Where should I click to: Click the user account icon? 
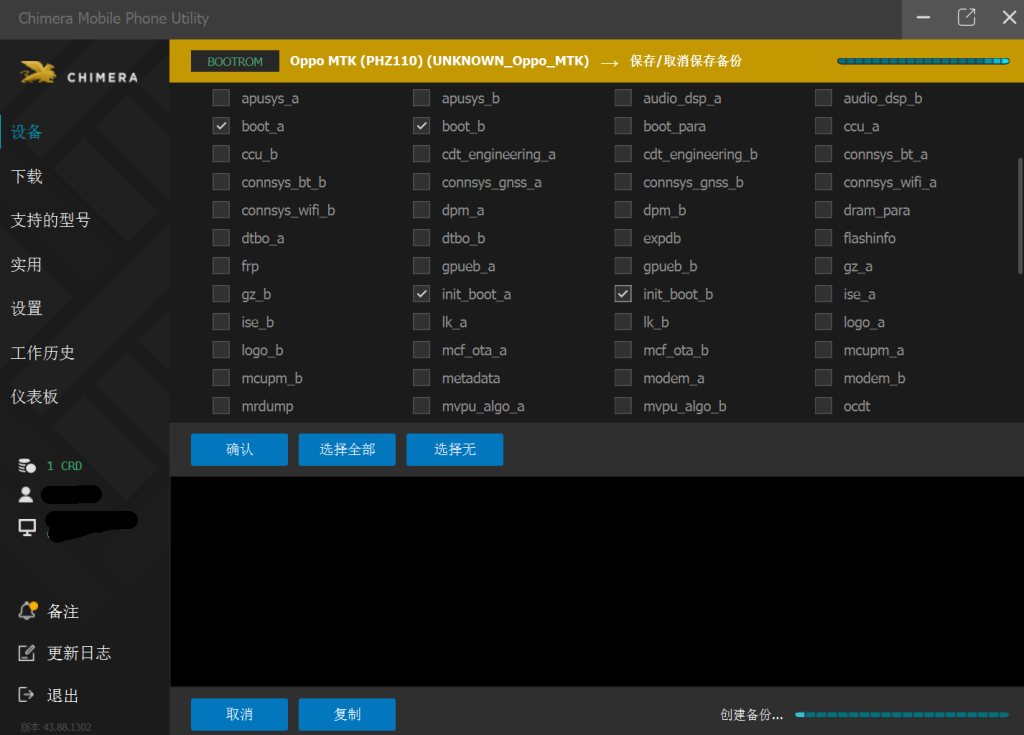coord(26,495)
